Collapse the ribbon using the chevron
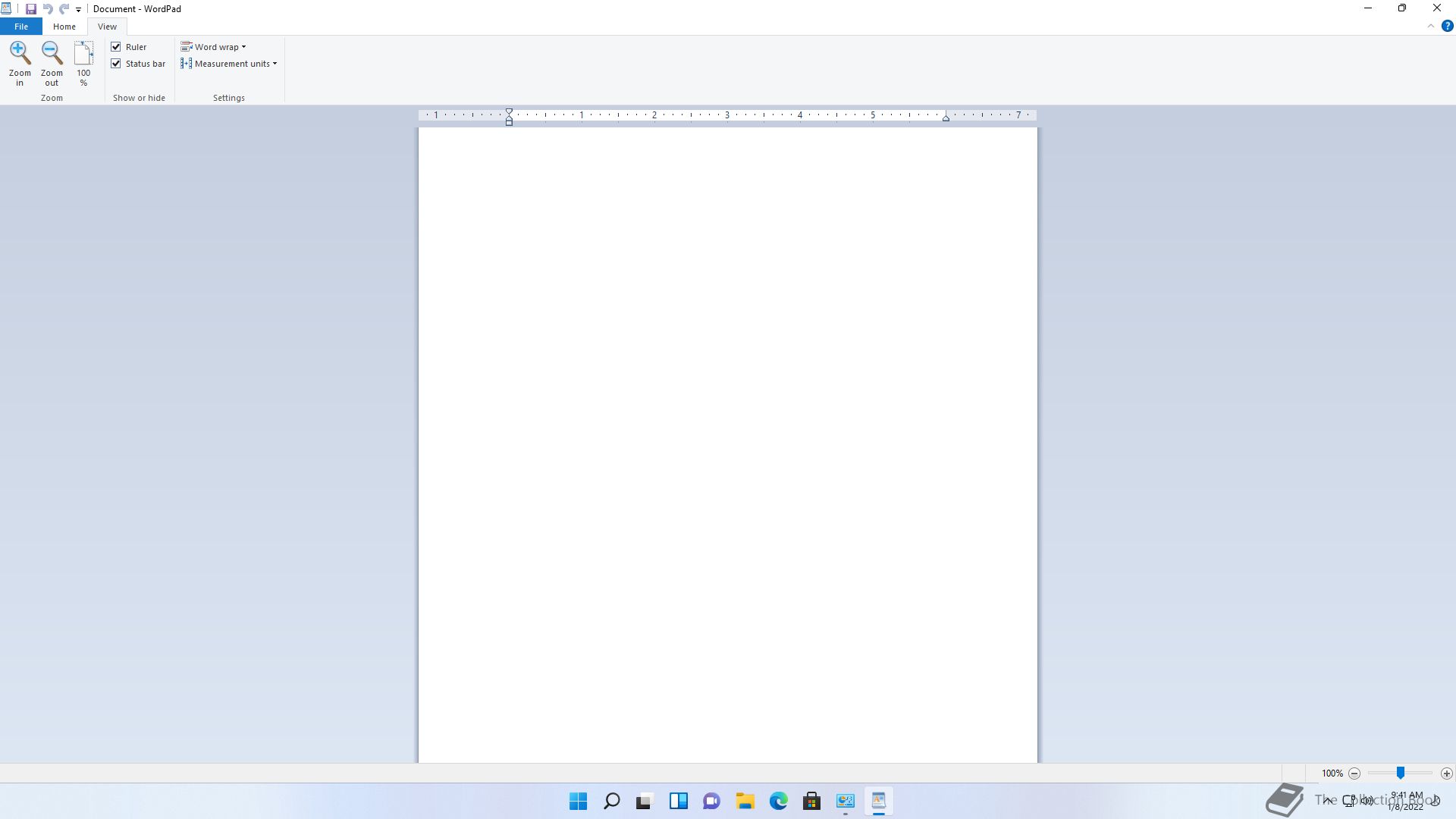Screen dimensions: 1456x819 [x=1430, y=26]
